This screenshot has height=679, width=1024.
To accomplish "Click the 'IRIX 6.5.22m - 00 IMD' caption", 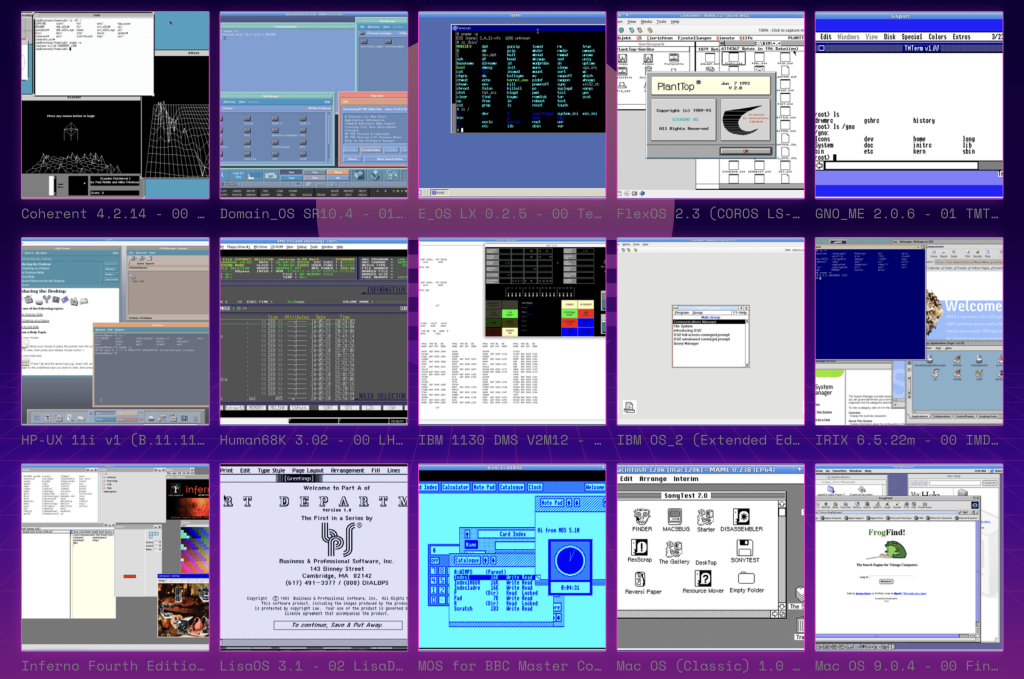I will [907, 440].
